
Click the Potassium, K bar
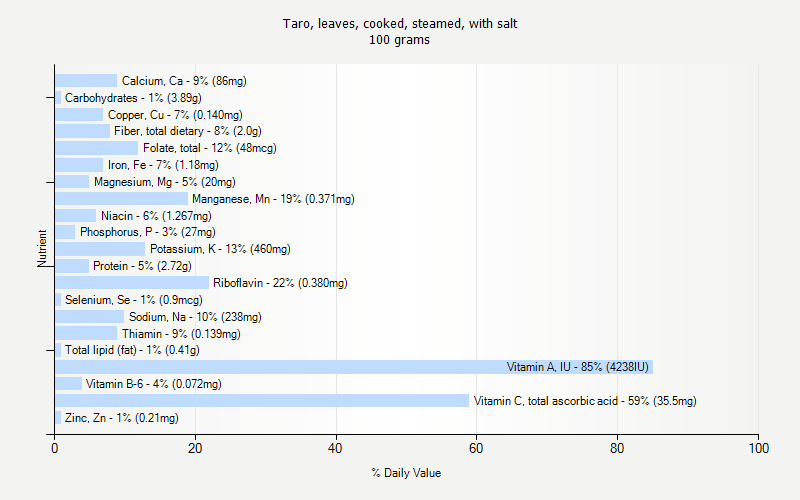100,249
